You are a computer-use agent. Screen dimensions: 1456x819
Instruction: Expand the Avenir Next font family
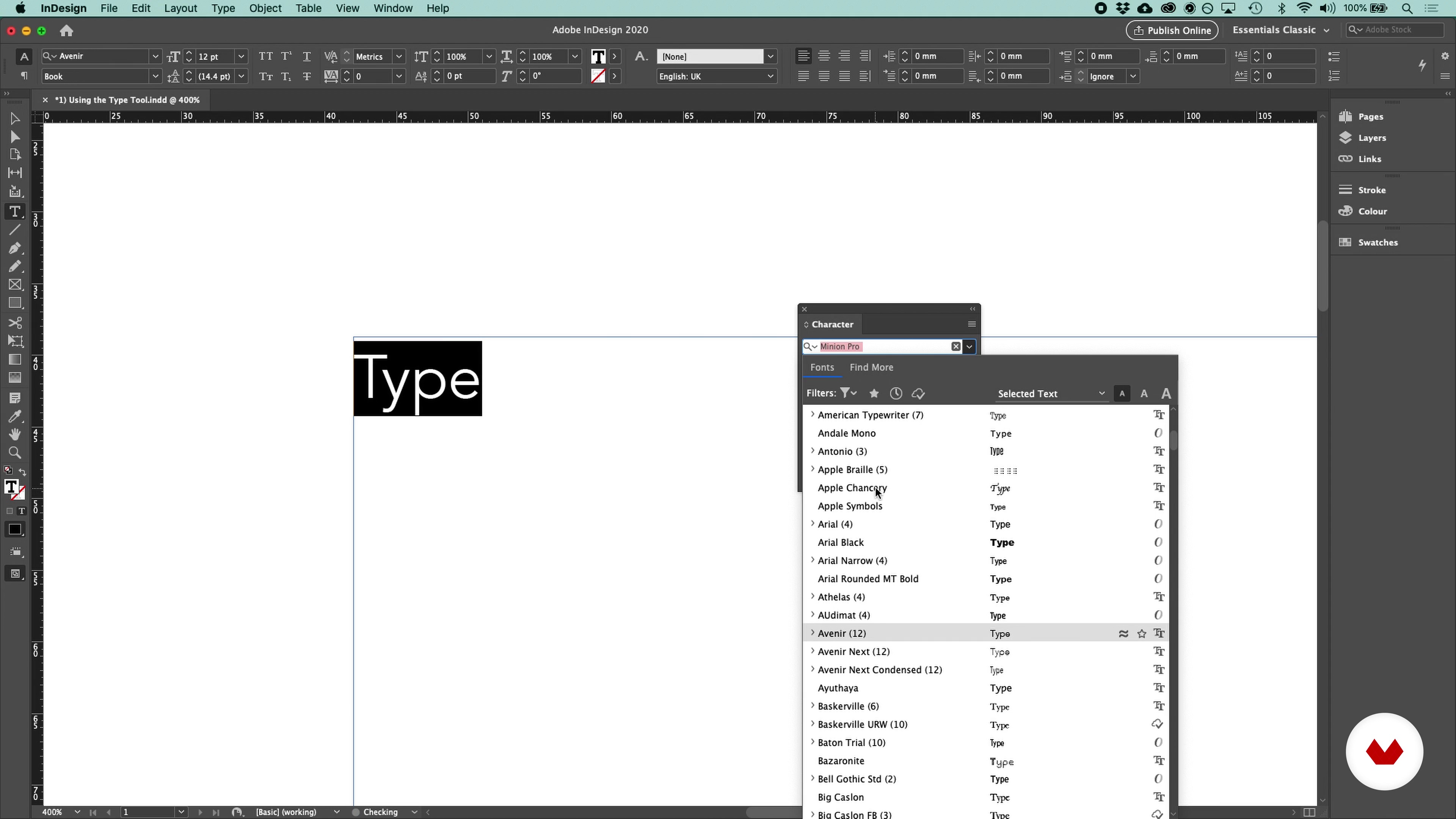pos(813,651)
